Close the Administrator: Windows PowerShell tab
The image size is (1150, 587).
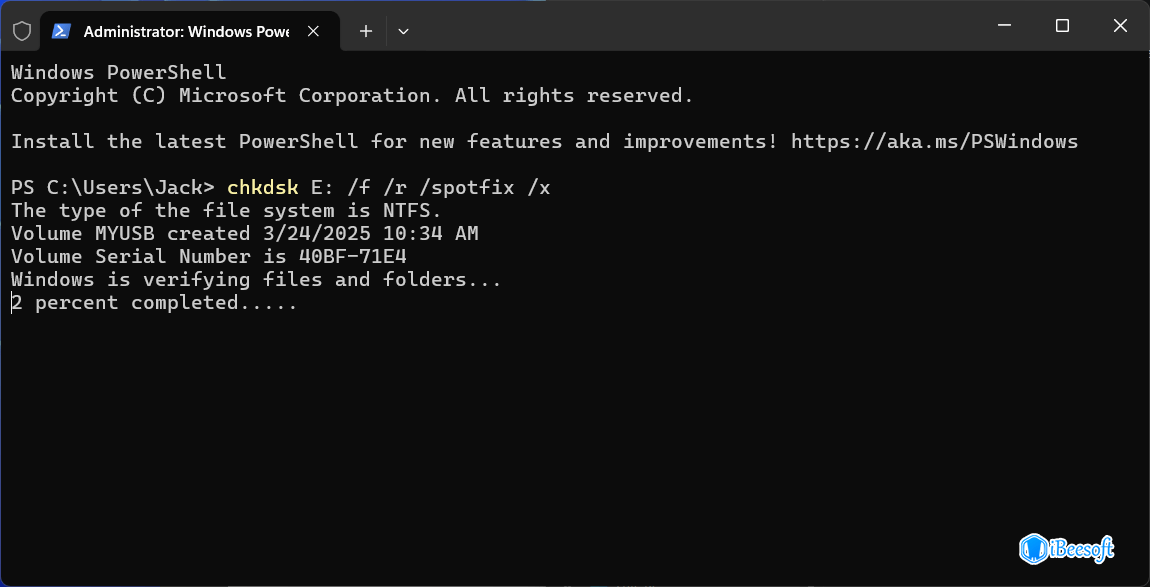pos(313,31)
